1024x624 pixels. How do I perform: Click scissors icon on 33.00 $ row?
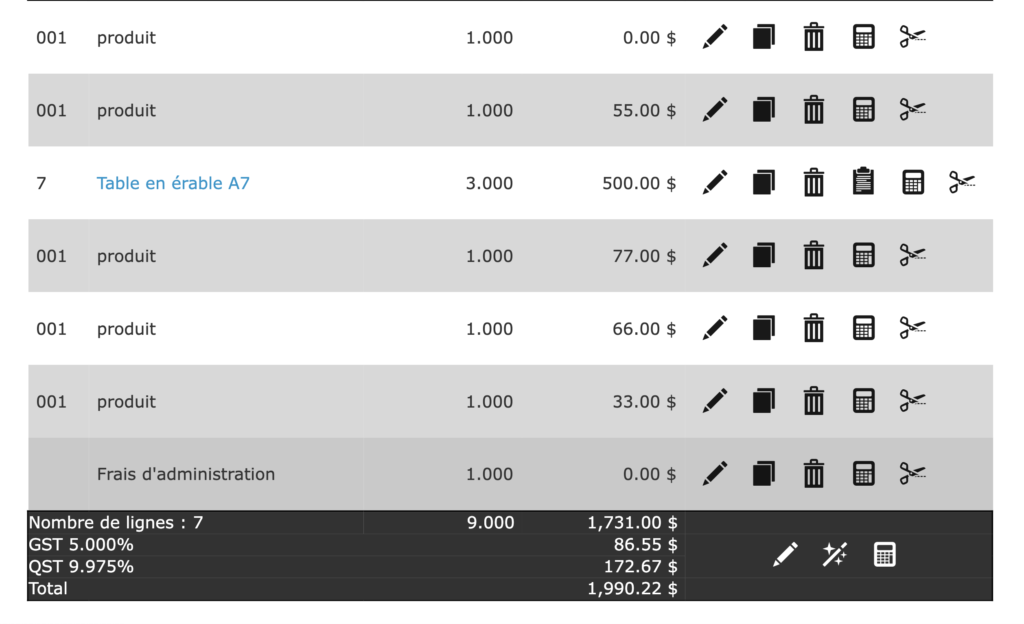pyautogui.click(x=912, y=401)
